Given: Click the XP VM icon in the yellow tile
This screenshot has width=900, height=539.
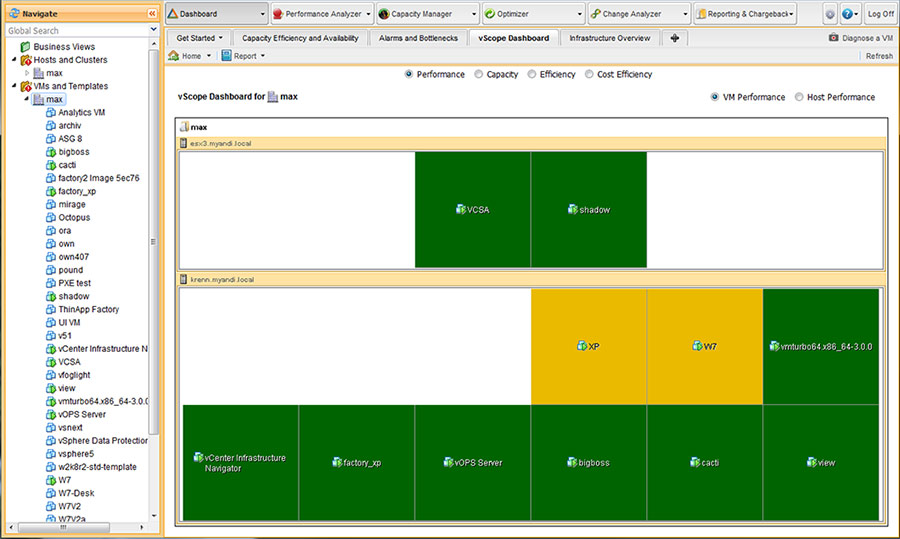Looking at the screenshot, I should (x=581, y=346).
